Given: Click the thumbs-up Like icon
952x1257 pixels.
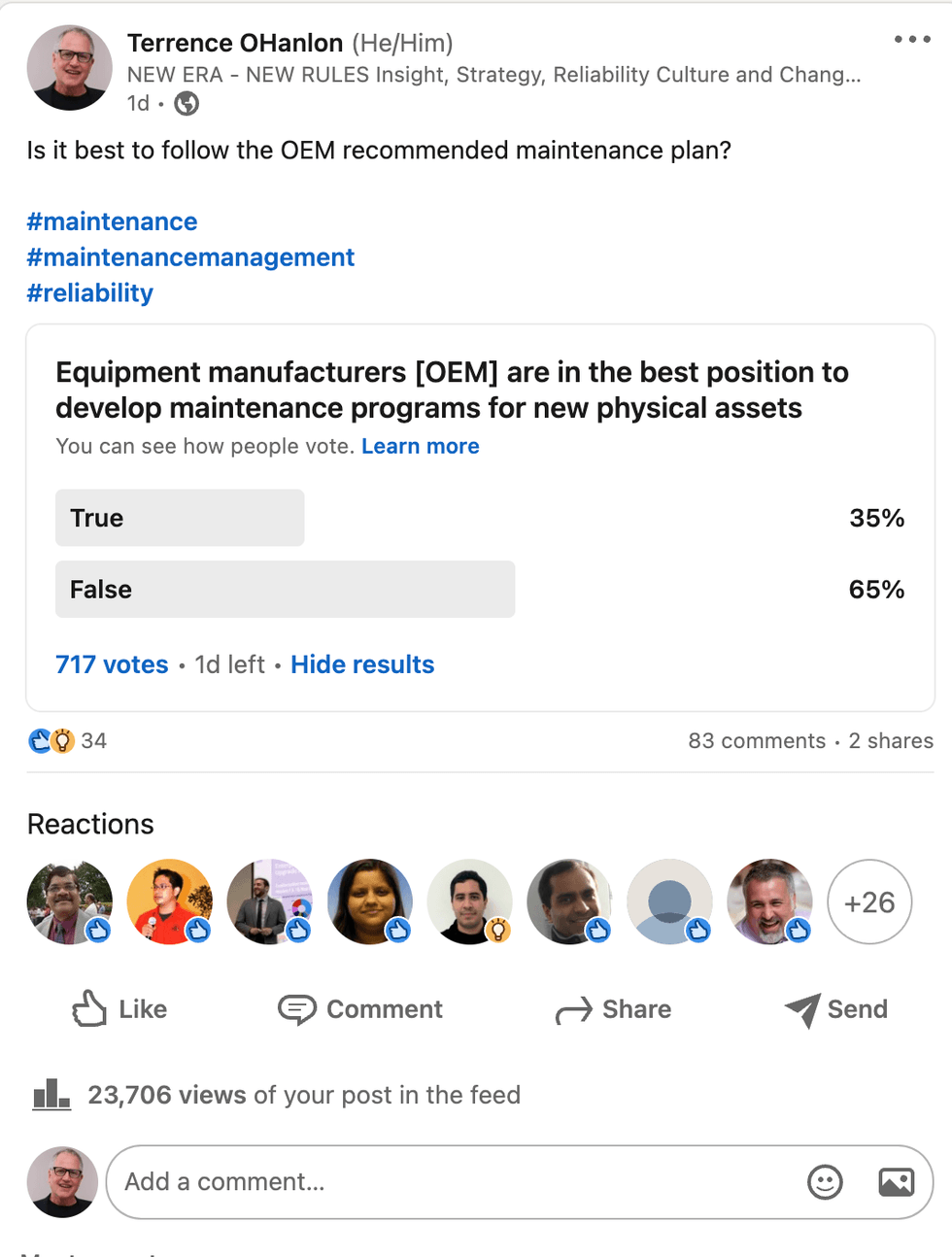Looking at the screenshot, I should (x=88, y=1009).
